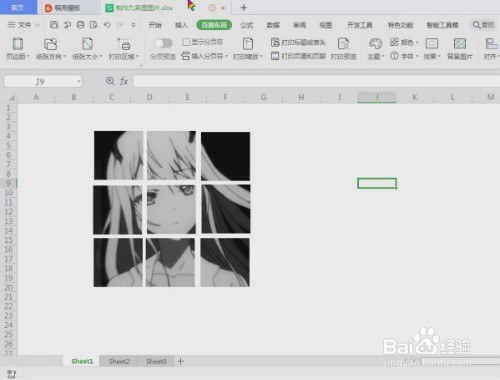Open the Paper Size (纸张大小) dropdown
This screenshot has height=380, width=500.
(87, 49)
